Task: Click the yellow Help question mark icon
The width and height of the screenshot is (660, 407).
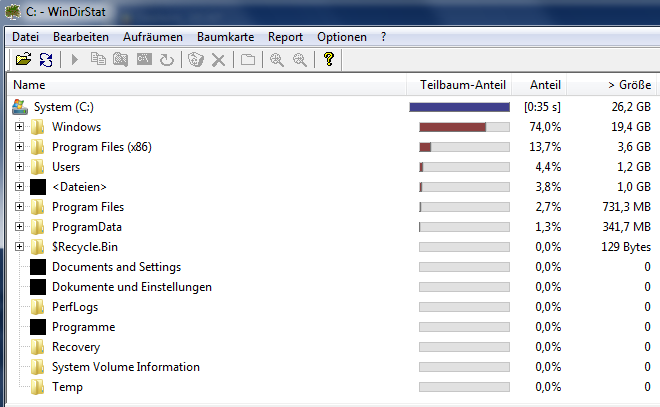Action: [x=329, y=59]
